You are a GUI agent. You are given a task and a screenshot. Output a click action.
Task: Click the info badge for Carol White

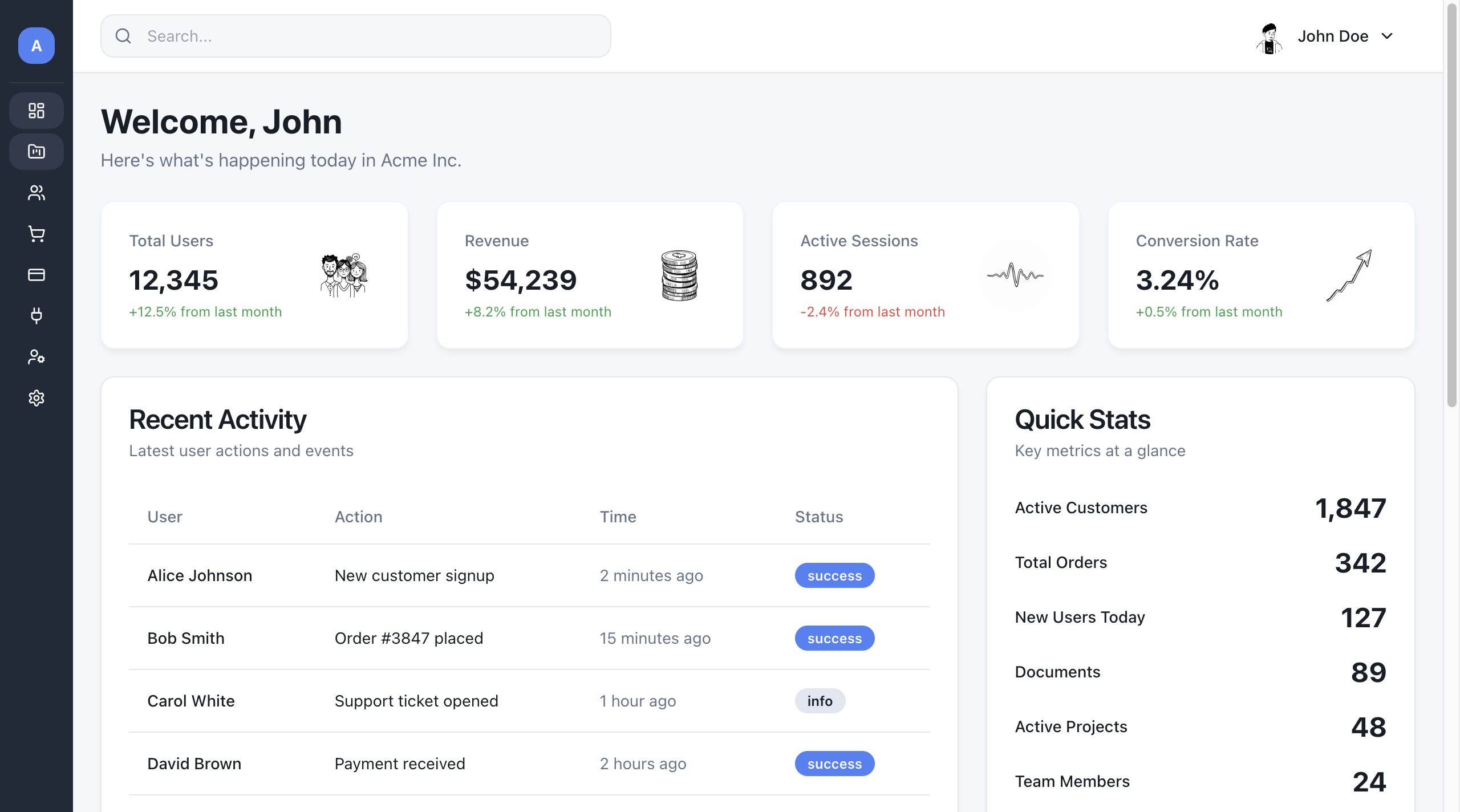click(820, 701)
